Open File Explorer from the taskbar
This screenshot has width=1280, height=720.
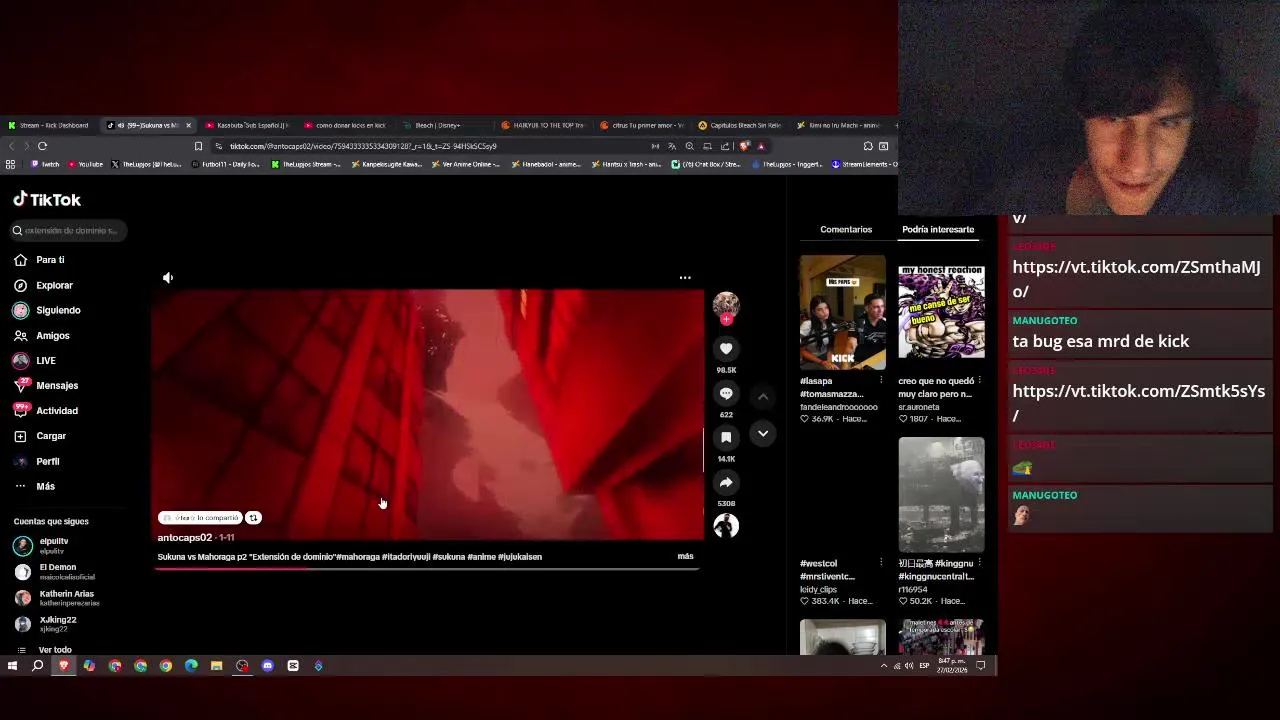(216, 666)
